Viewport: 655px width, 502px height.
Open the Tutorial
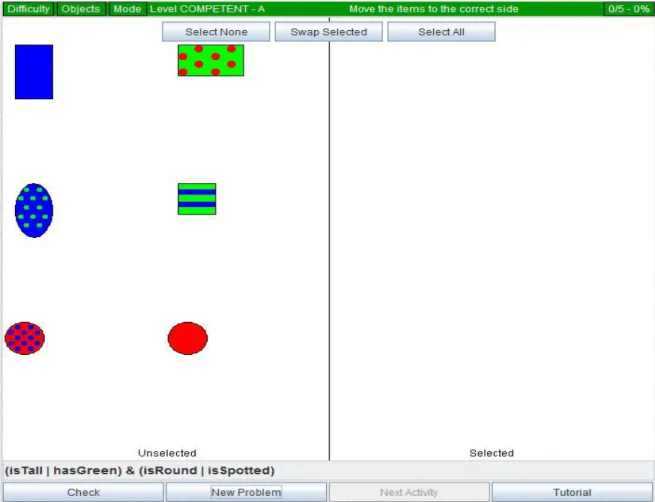[572, 492]
